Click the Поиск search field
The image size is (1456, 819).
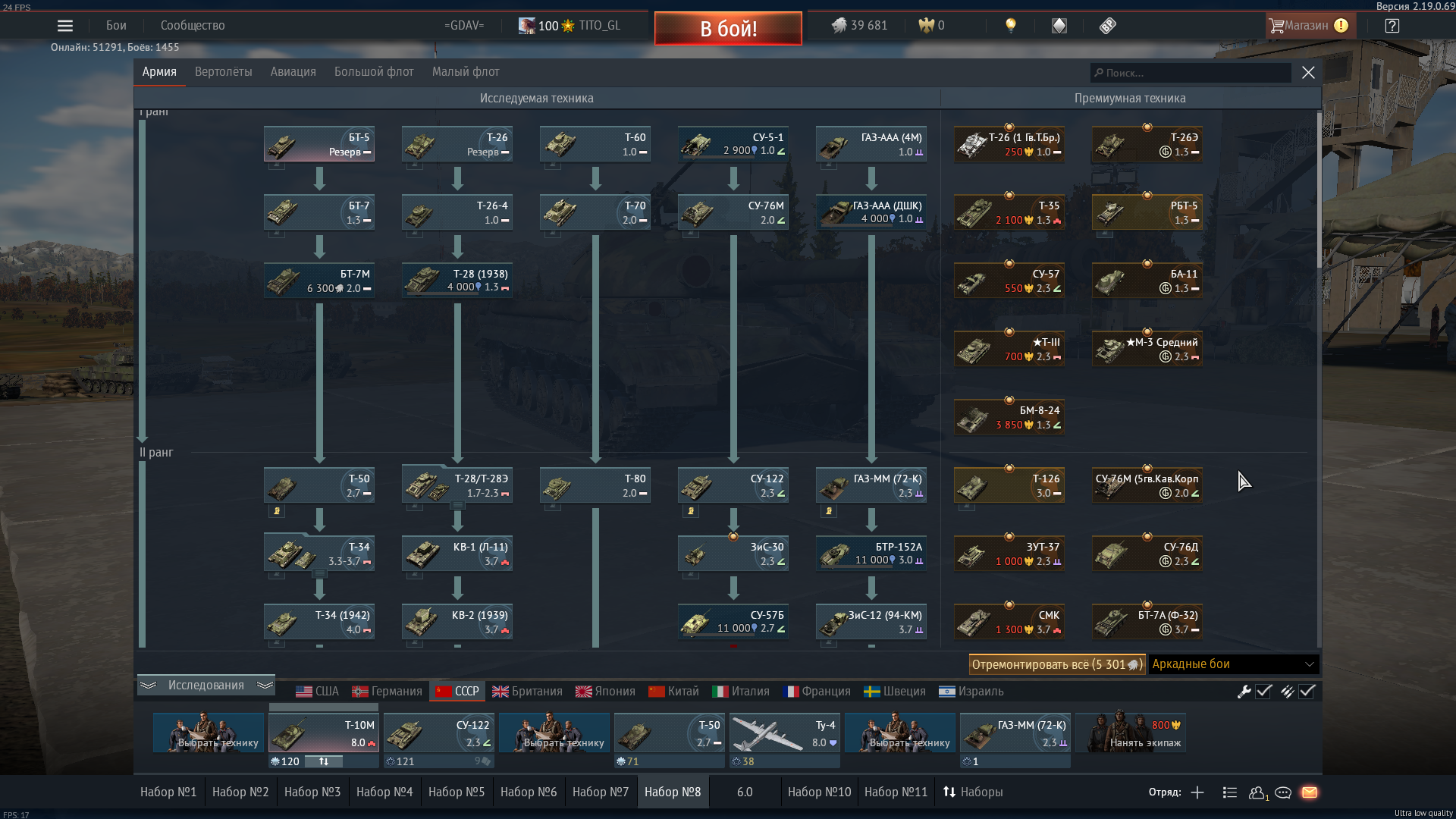(1191, 73)
